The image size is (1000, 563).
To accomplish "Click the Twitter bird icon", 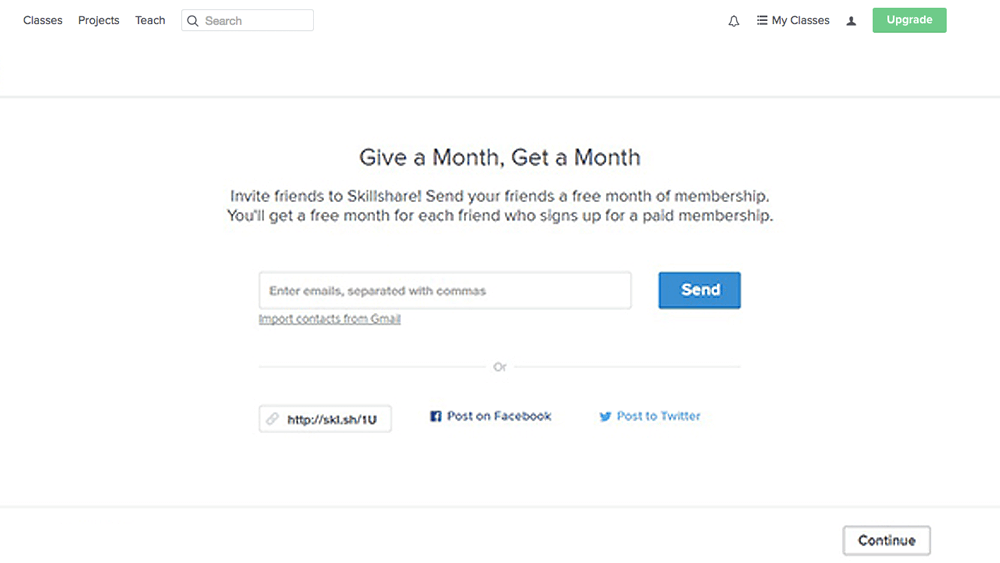I will (x=605, y=417).
